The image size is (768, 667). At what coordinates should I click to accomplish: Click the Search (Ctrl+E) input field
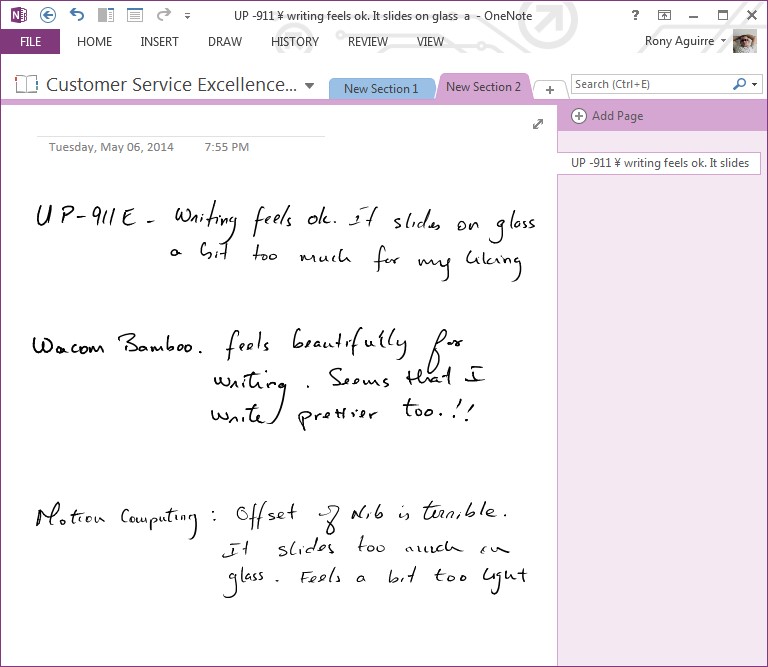tap(650, 84)
